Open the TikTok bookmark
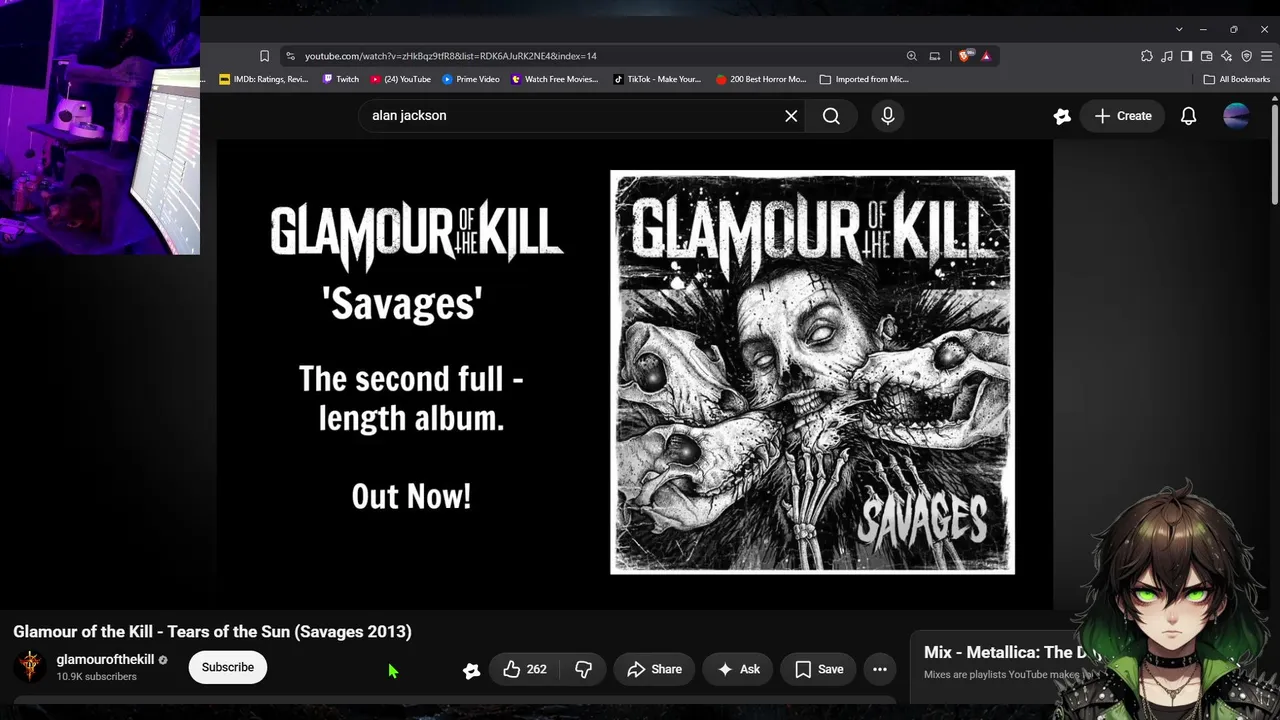 tap(657, 79)
